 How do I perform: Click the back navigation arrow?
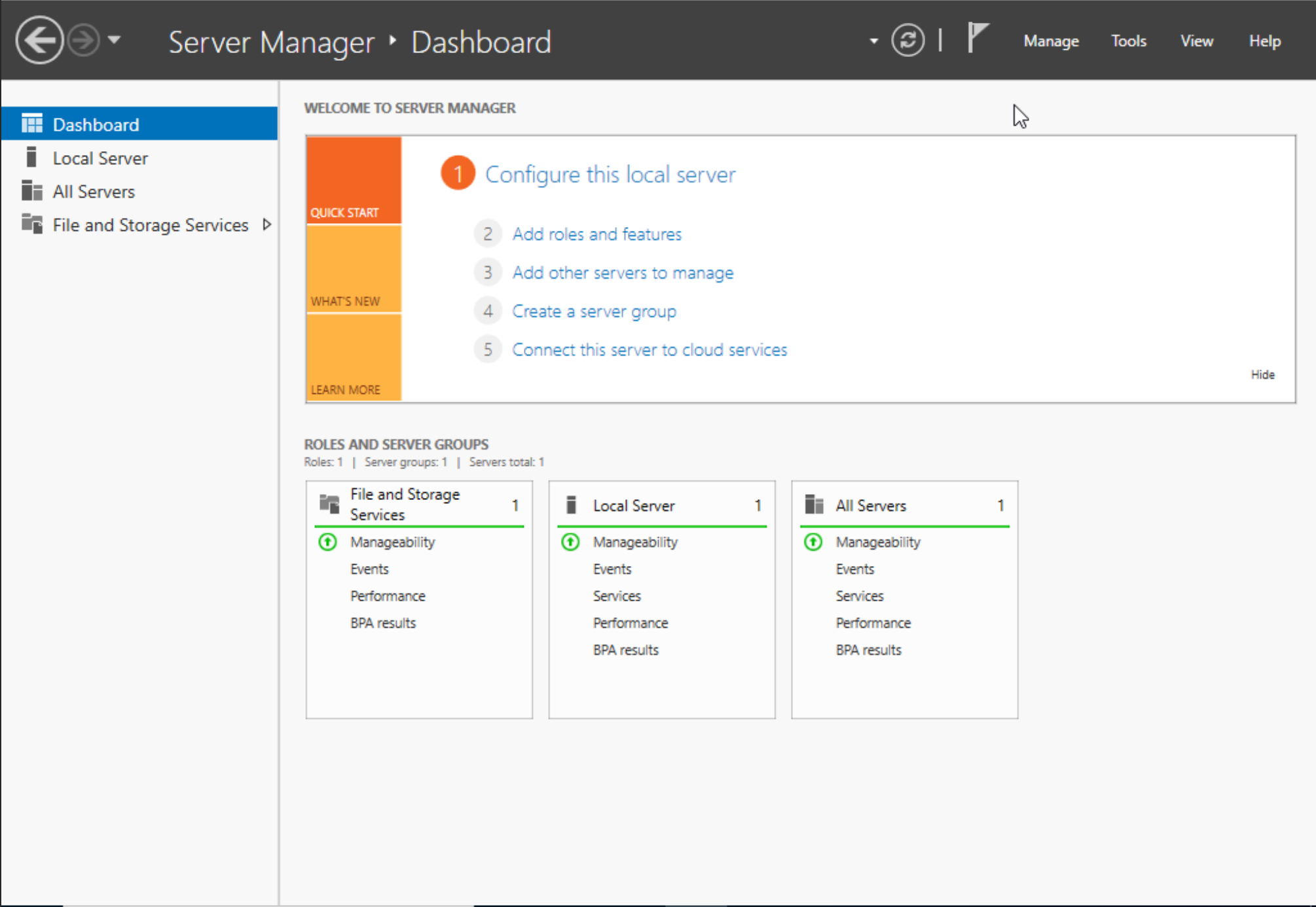(39, 40)
